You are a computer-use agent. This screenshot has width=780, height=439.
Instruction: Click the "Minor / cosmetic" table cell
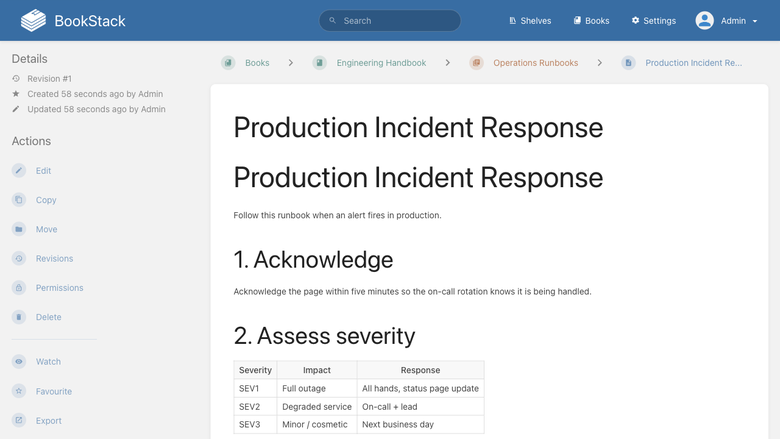pos(317,424)
